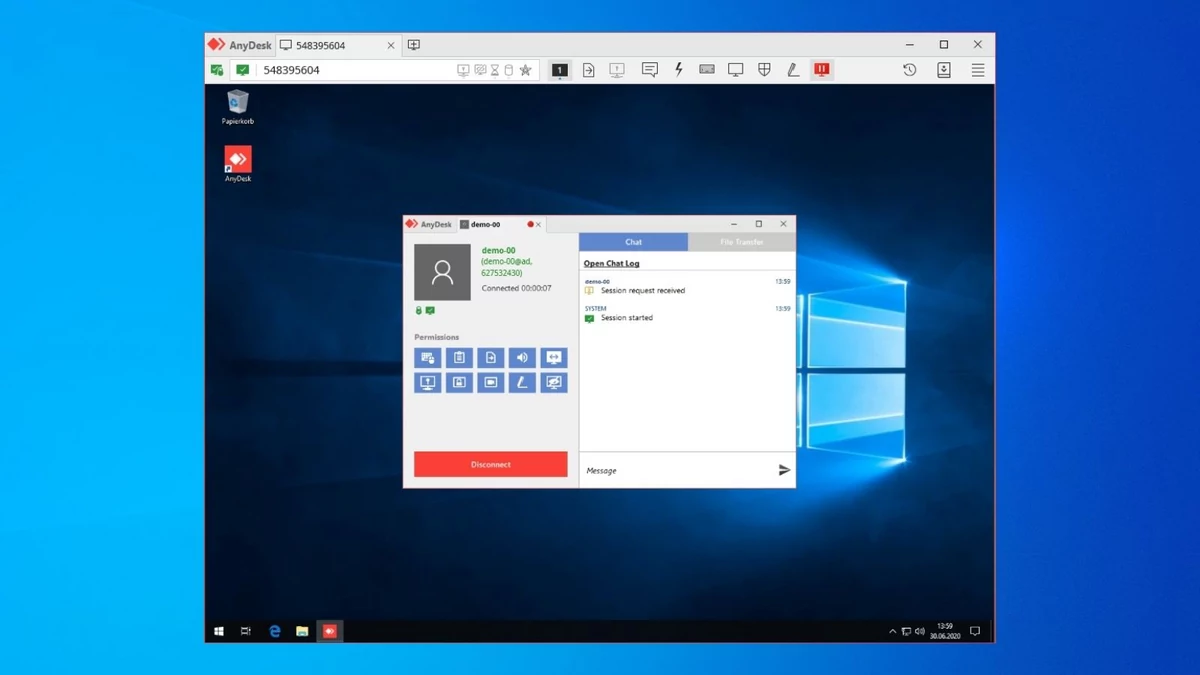This screenshot has height=675, width=1200.
Task: Toggle sound transmission permission
Action: click(522, 357)
